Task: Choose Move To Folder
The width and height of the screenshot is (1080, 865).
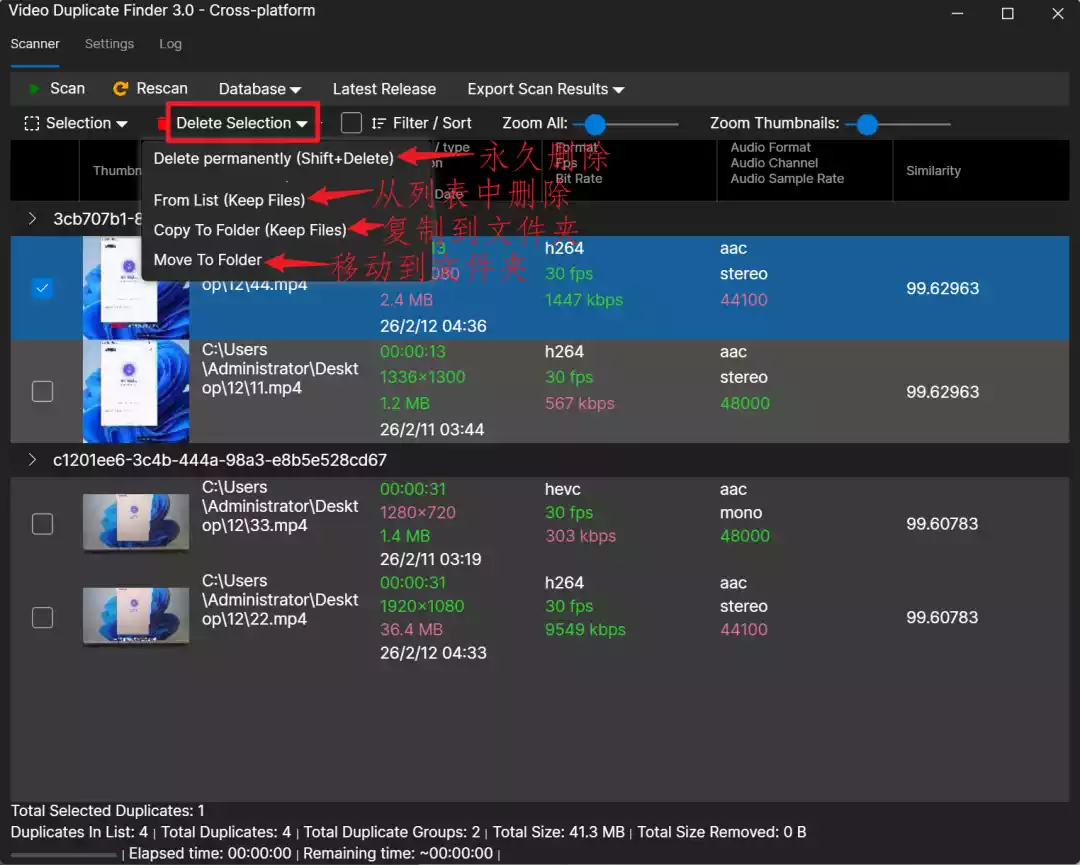Action: [x=208, y=260]
